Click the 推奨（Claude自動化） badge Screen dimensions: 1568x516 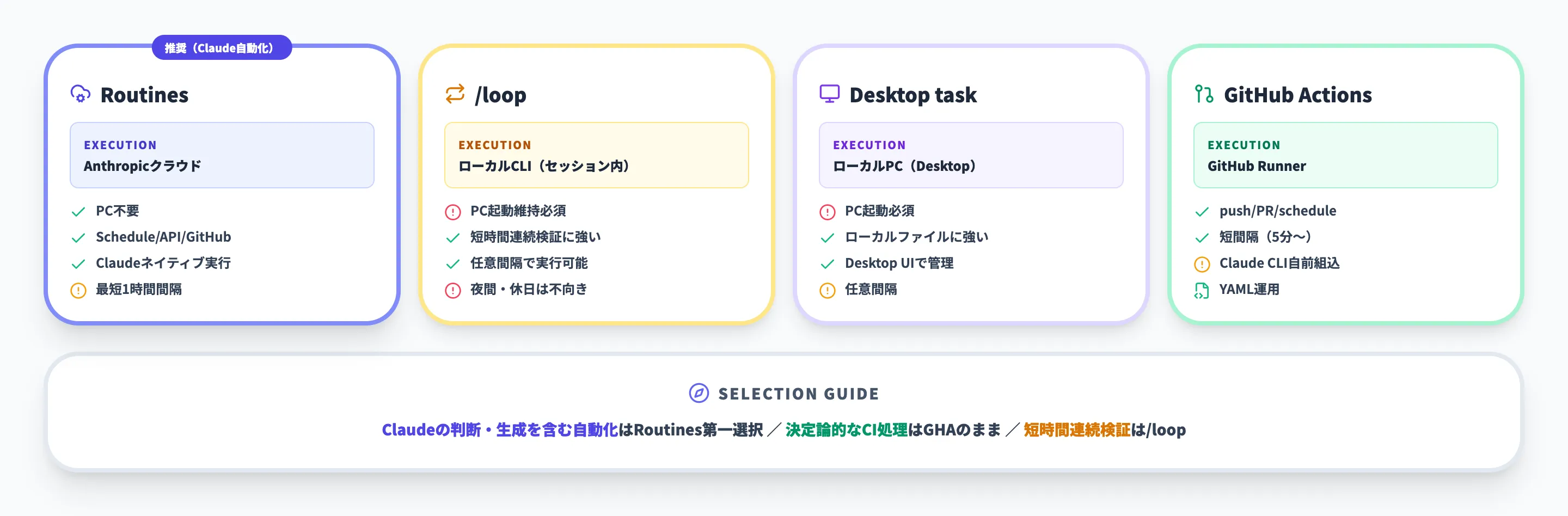coord(222,47)
